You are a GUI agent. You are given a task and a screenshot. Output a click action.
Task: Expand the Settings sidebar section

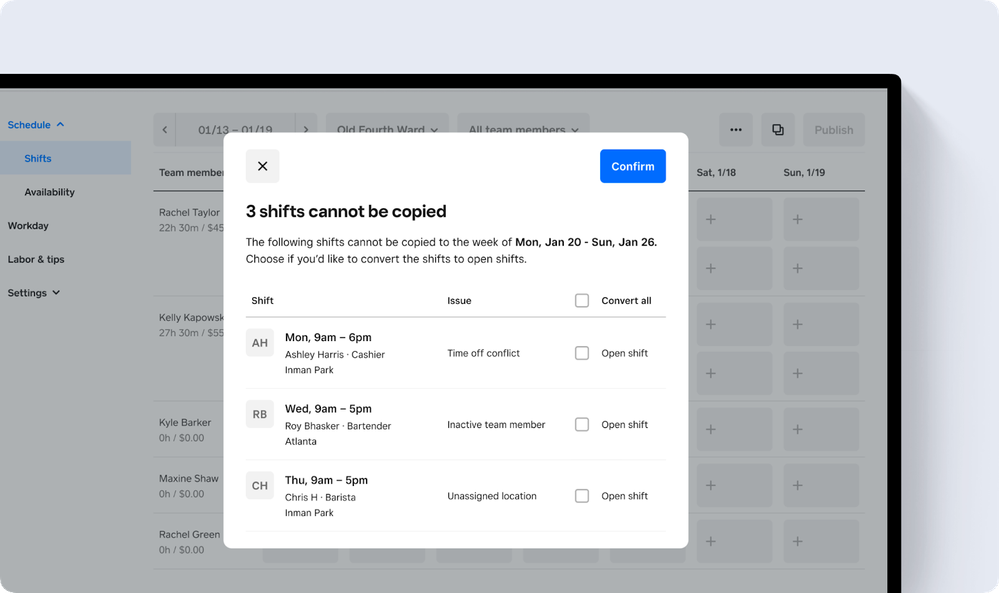click(34, 293)
